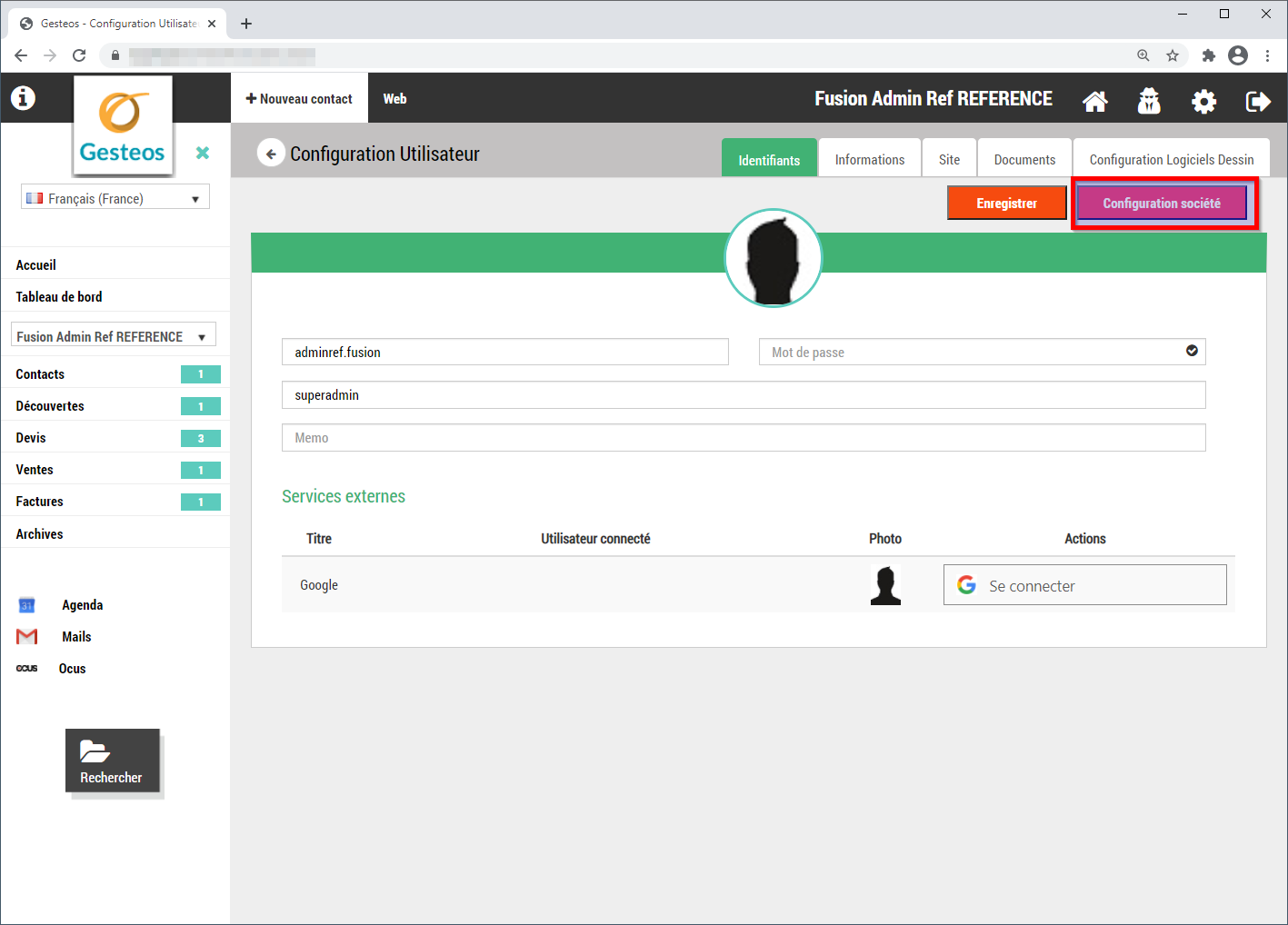Switch to the Informations tab
The width and height of the screenshot is (1288, 925).
pos(869,160)
